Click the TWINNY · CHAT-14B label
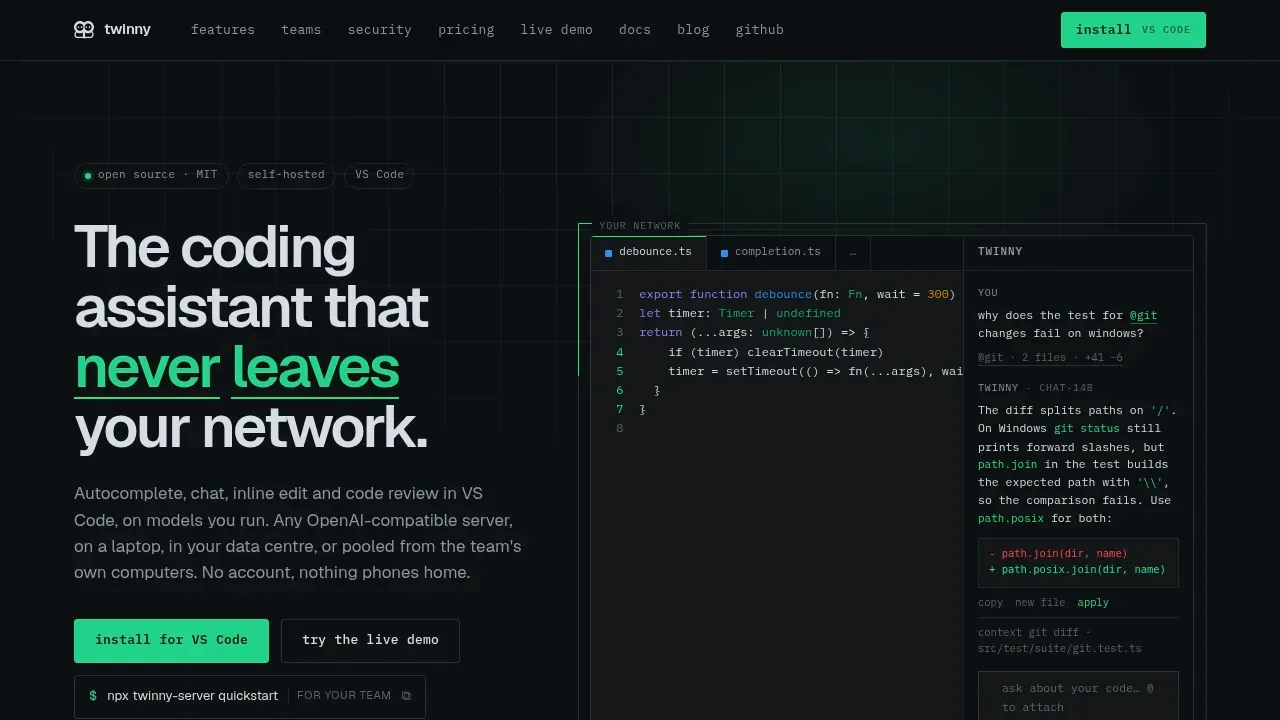The image size is (1280, 720). pyautogui.click(x=1035, y=388)
